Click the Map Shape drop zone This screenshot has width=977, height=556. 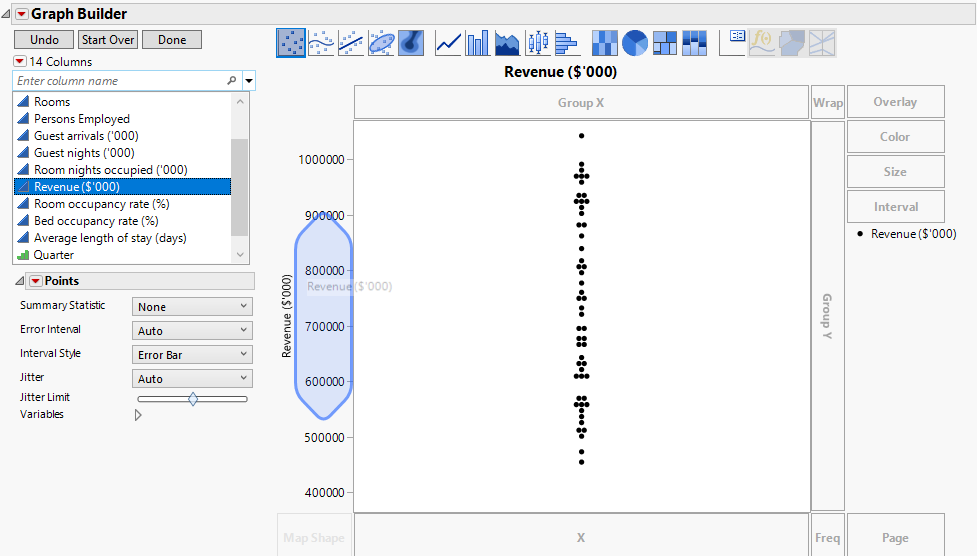pos(314,537)
